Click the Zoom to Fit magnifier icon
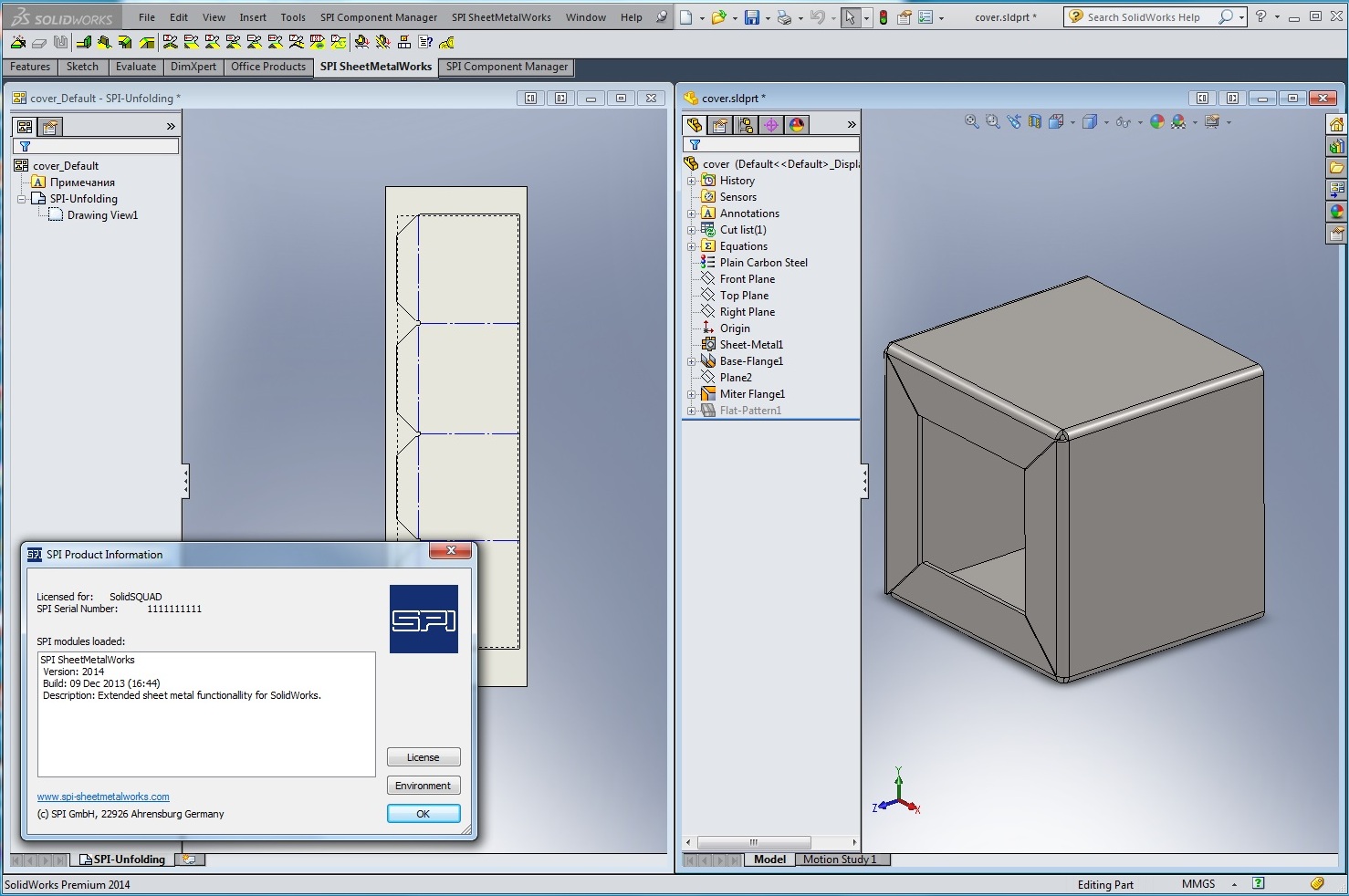Viewport: 1349px width, 896px height. 972,121
